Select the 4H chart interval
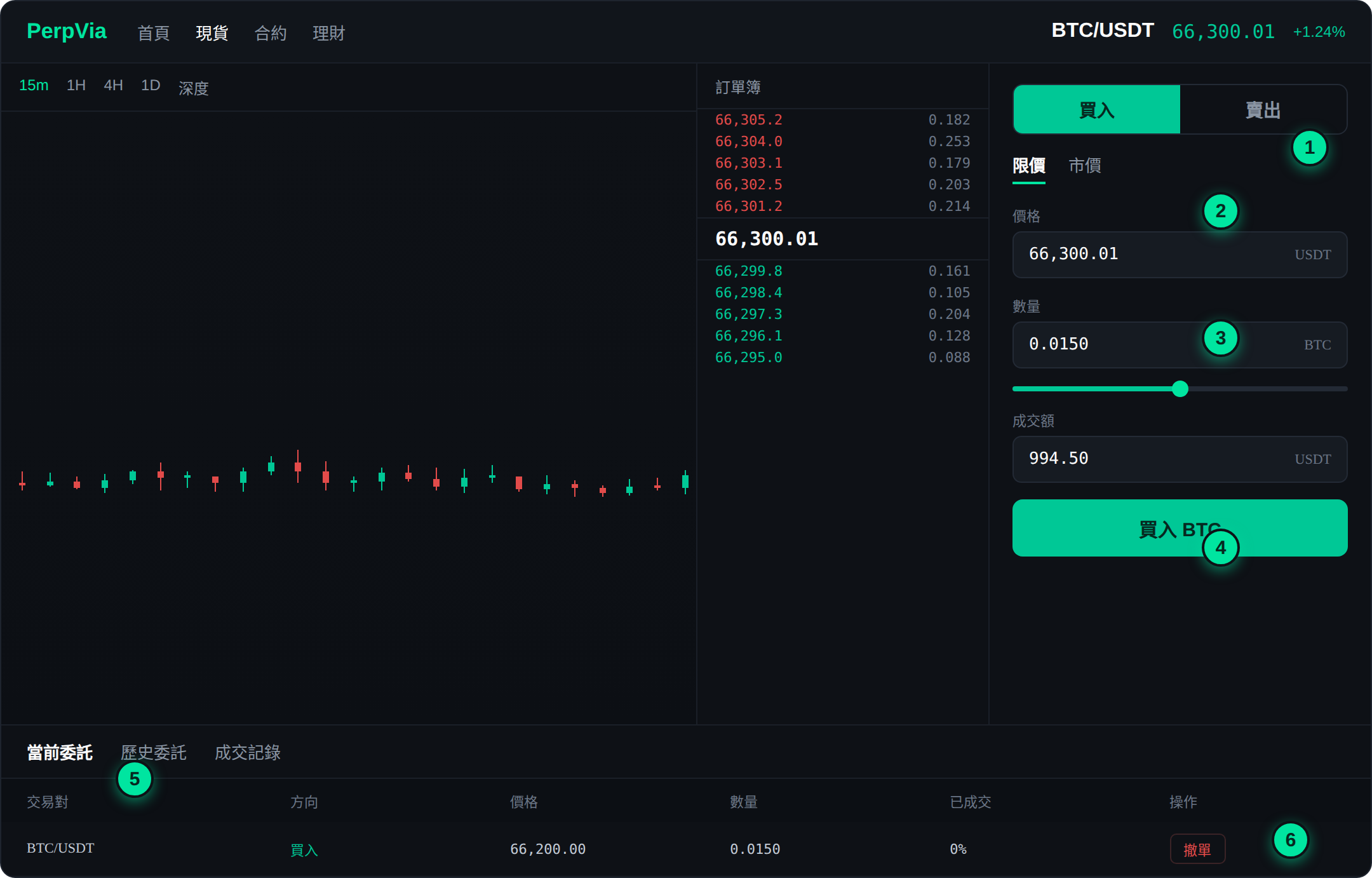Viewport: 1372px width, 878px height. (x=113, y=85)
